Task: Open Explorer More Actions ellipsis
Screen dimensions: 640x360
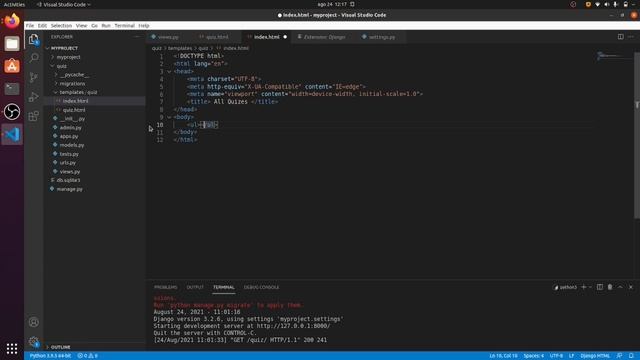Action: click(137, 37)
